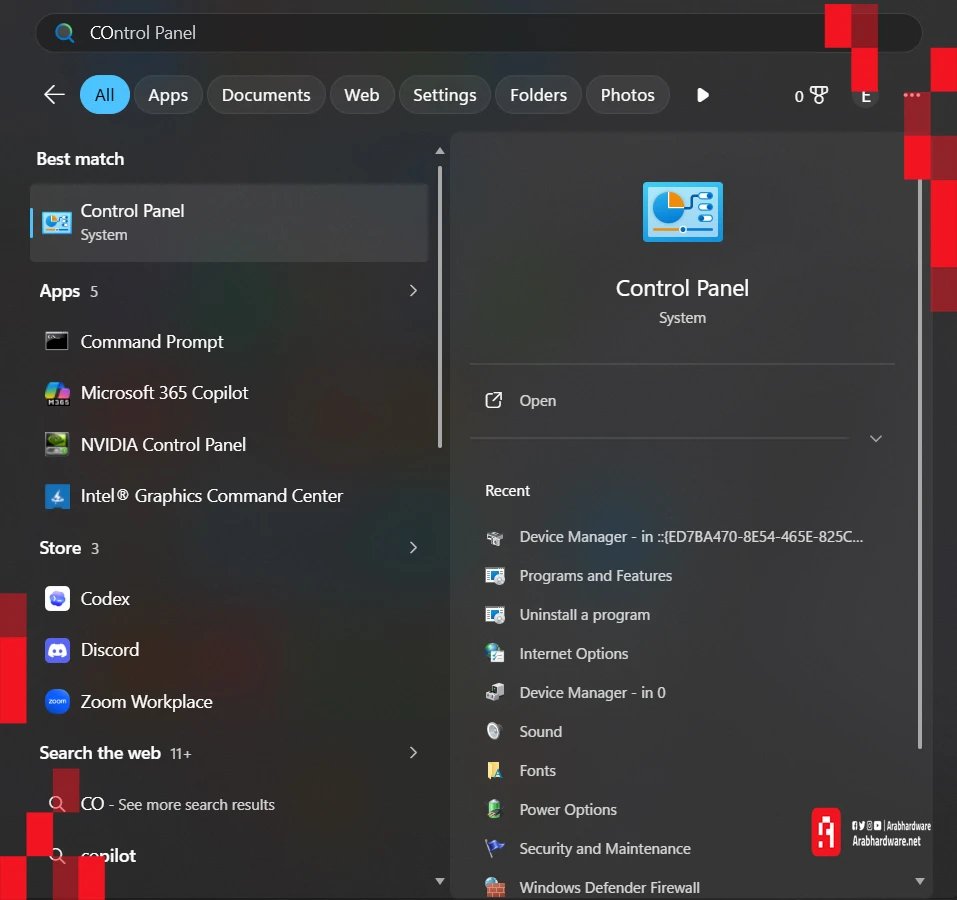The width and height of the screenshot is (957, 900).
Task: Click the Control Panel best match icon
Action: (x=57, y=223)
